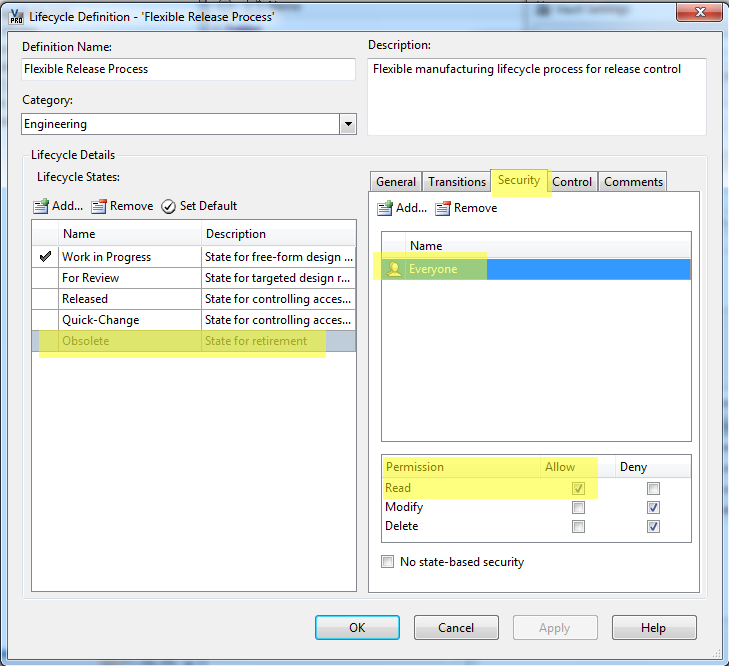Enable No state-based security checkbox
Image resolution: width=729 pixels, height=666 pixels.
[x=387, y=561]
